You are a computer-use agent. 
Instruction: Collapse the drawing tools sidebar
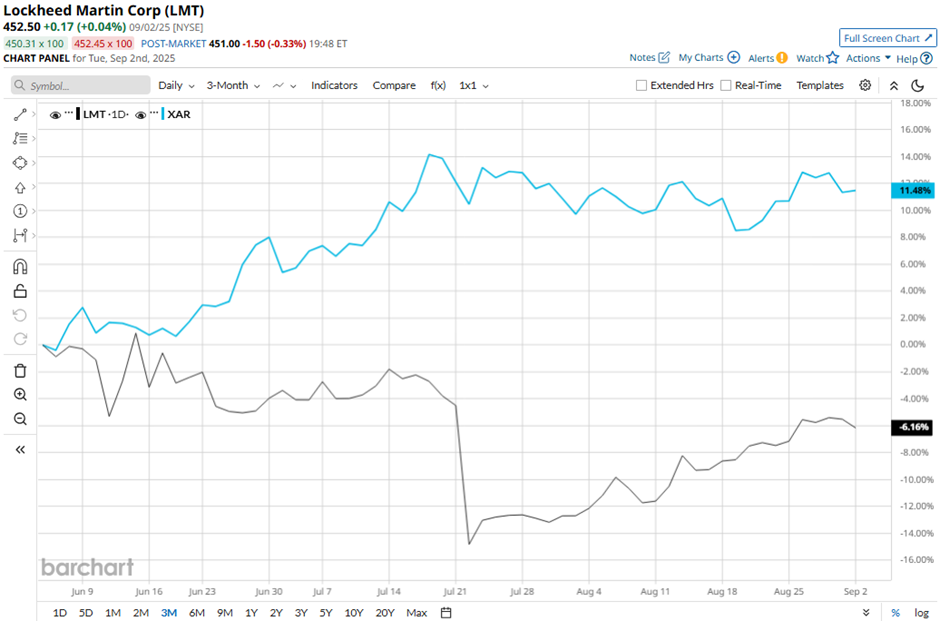tap(20, 450)
